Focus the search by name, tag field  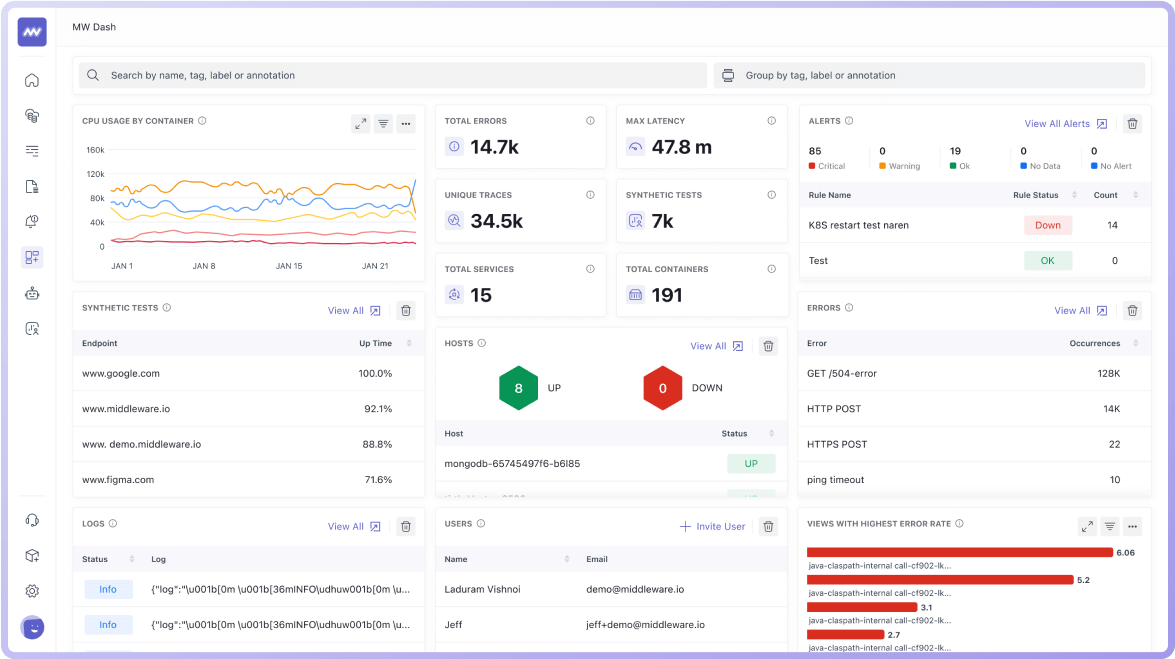tap(393, 75)
